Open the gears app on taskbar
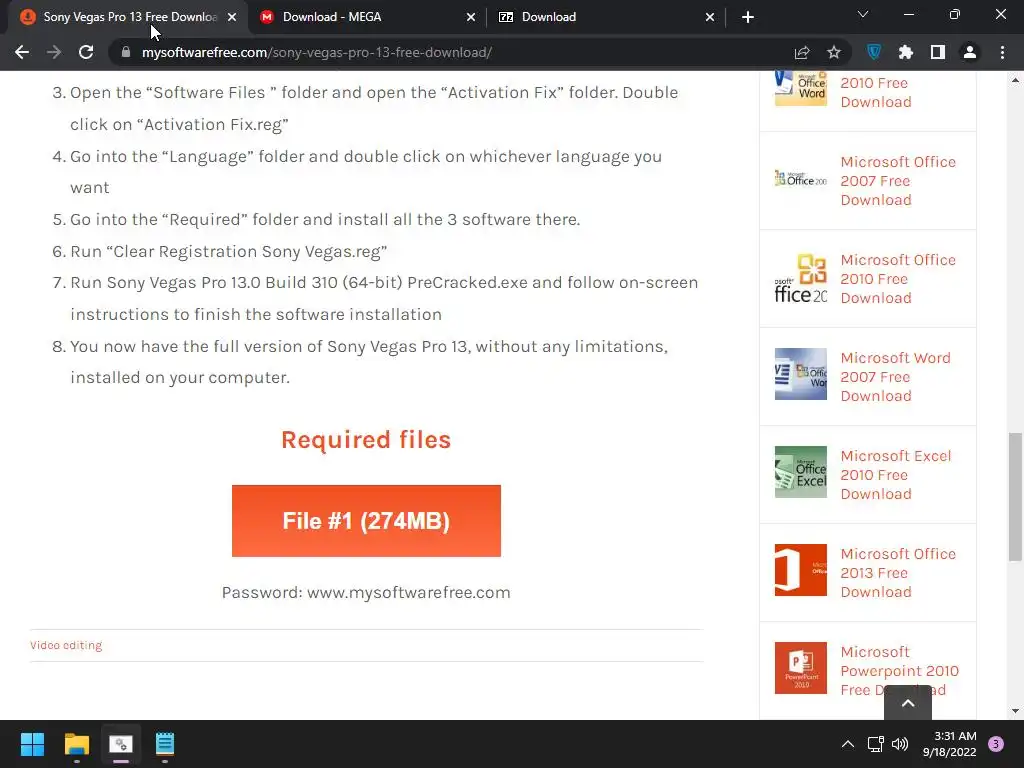 click(x=121, y=744)
